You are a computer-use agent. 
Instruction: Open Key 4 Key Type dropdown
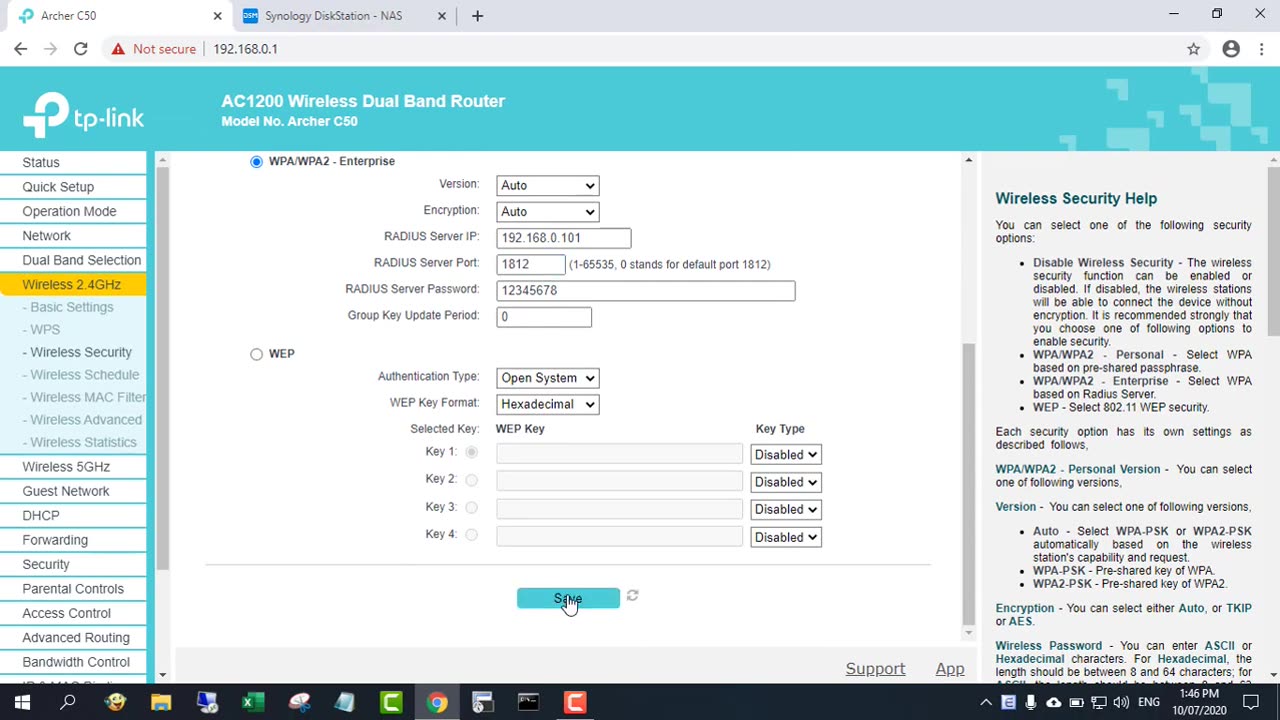(x=786, y=537)
